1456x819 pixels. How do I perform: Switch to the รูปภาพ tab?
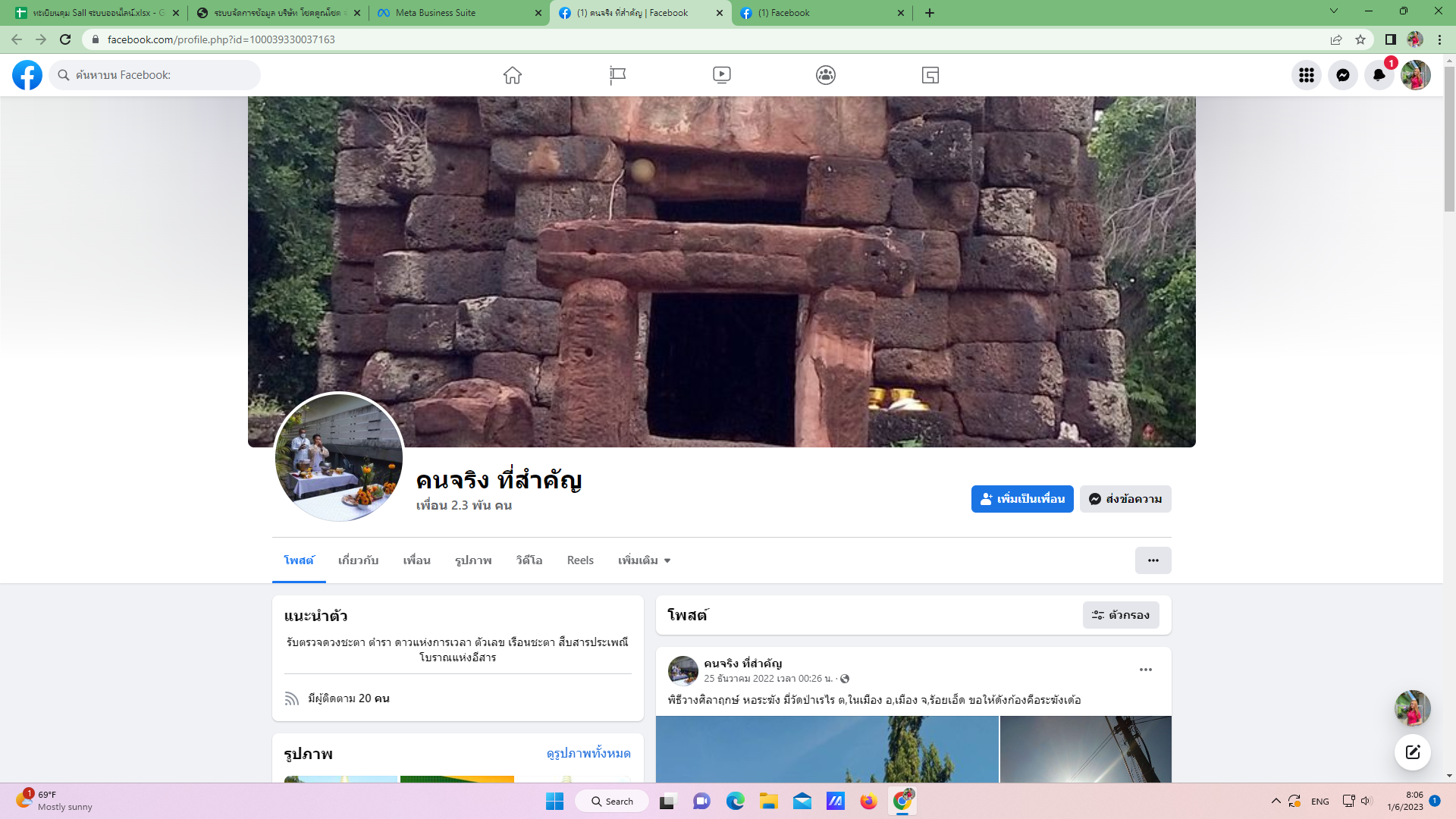coord(473,560)
